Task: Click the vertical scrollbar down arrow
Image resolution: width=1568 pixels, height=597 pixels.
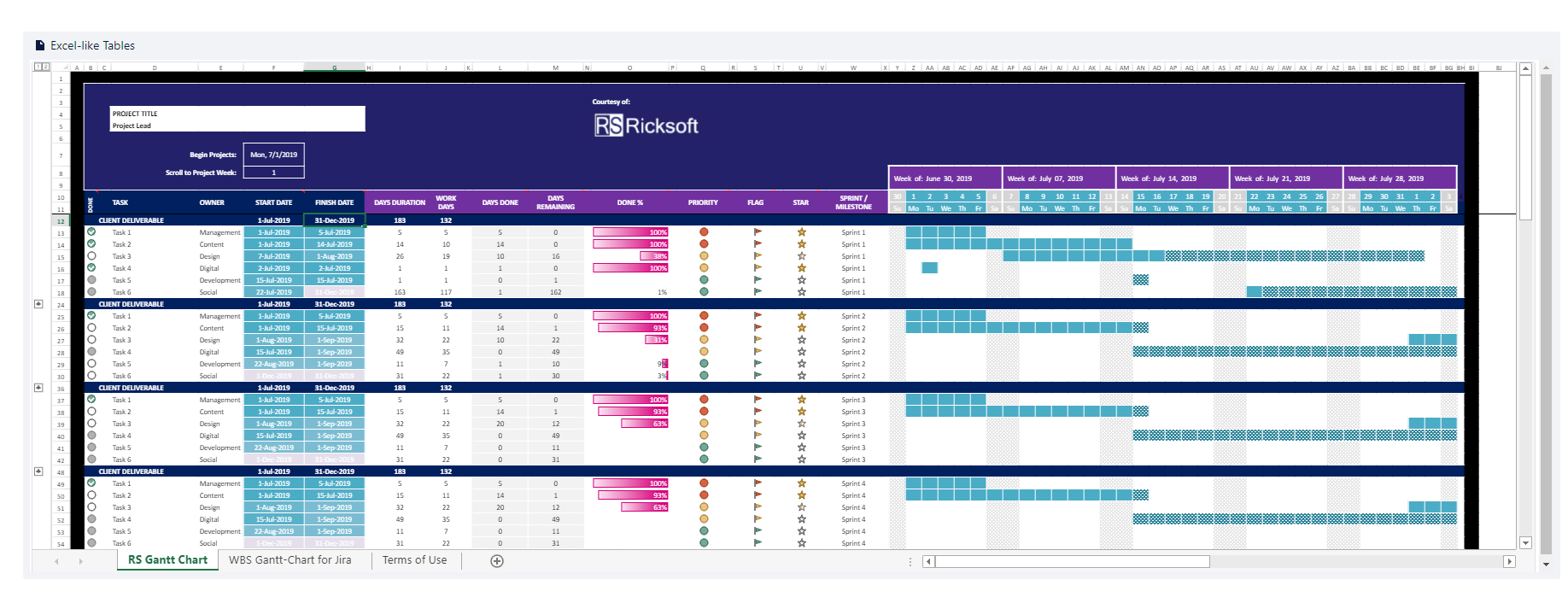Action: point(1525,543)
